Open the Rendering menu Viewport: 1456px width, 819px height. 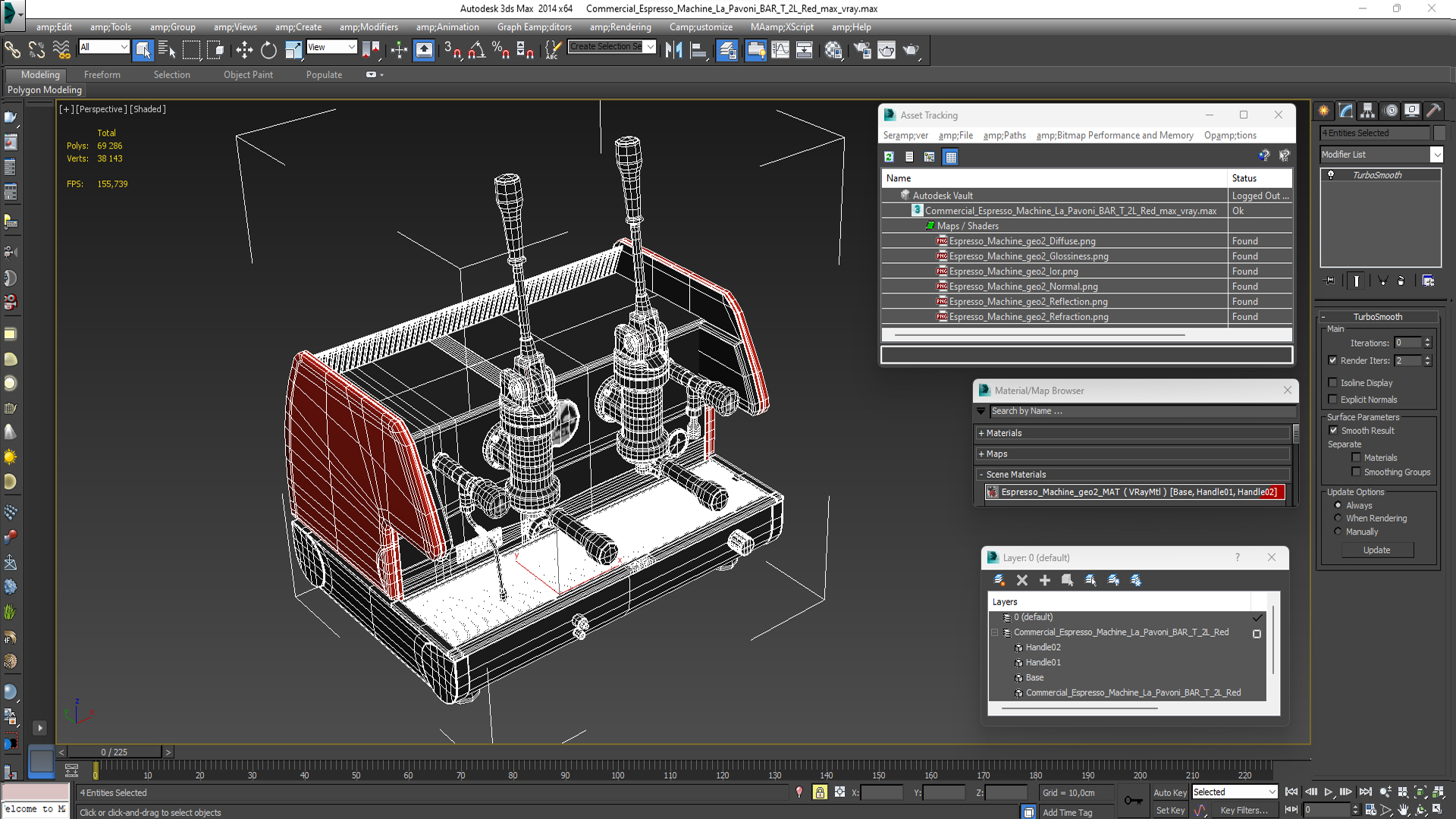tap(620, 27)
